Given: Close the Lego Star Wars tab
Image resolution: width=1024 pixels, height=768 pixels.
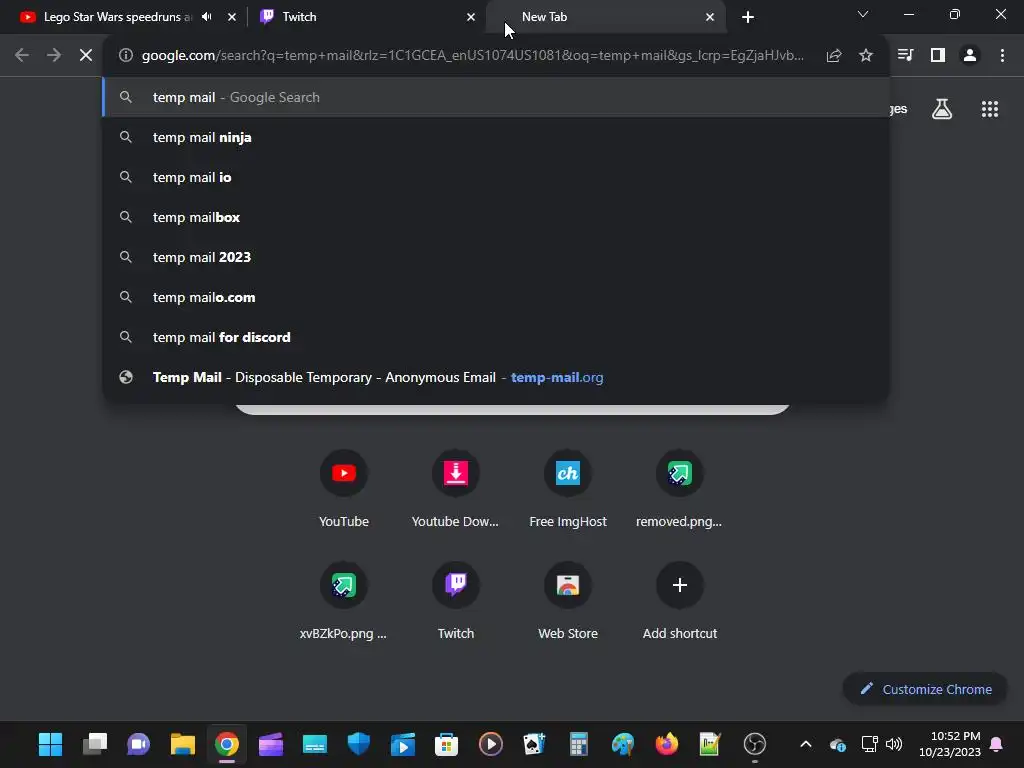Looking at the screenshot, I should pyautogui.click(x=232, y=17).
